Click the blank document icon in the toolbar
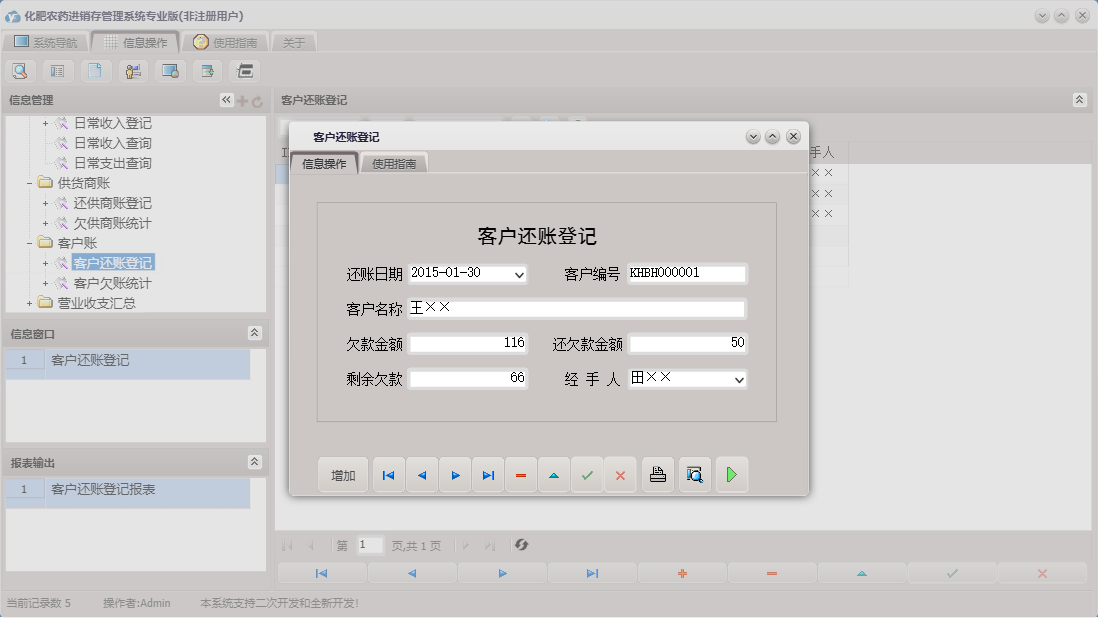The height and width of the screenshot is (618, 1098). pyautogui.click(x=95, y=71)
